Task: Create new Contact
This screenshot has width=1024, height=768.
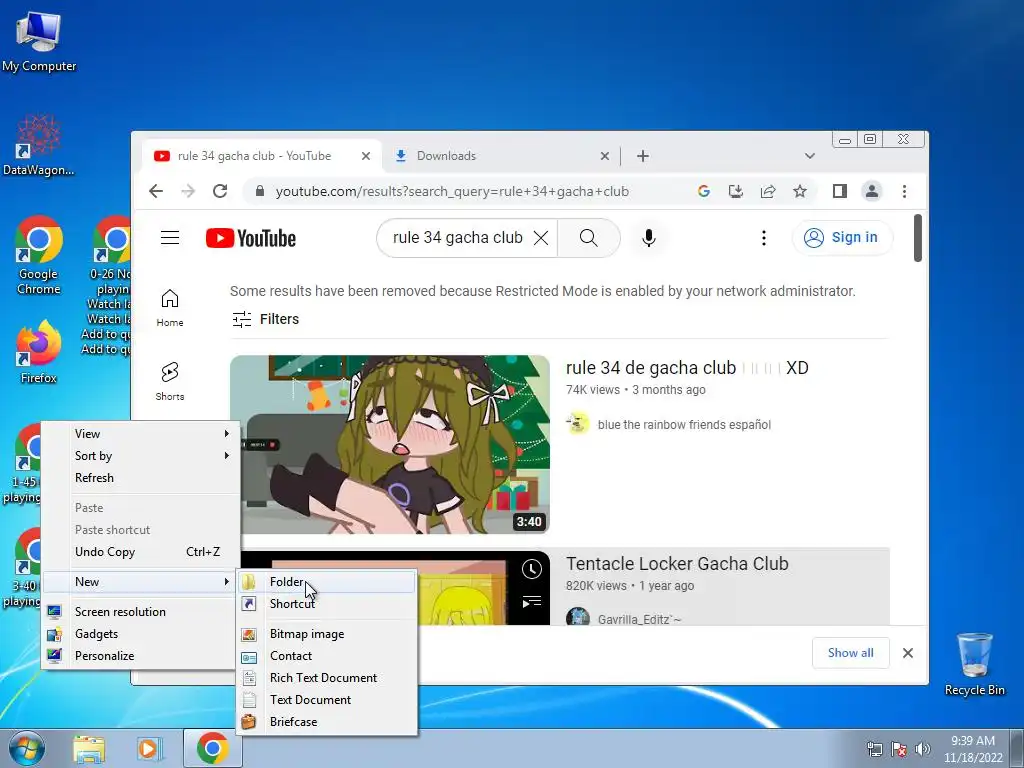Action: click(327, 656)
